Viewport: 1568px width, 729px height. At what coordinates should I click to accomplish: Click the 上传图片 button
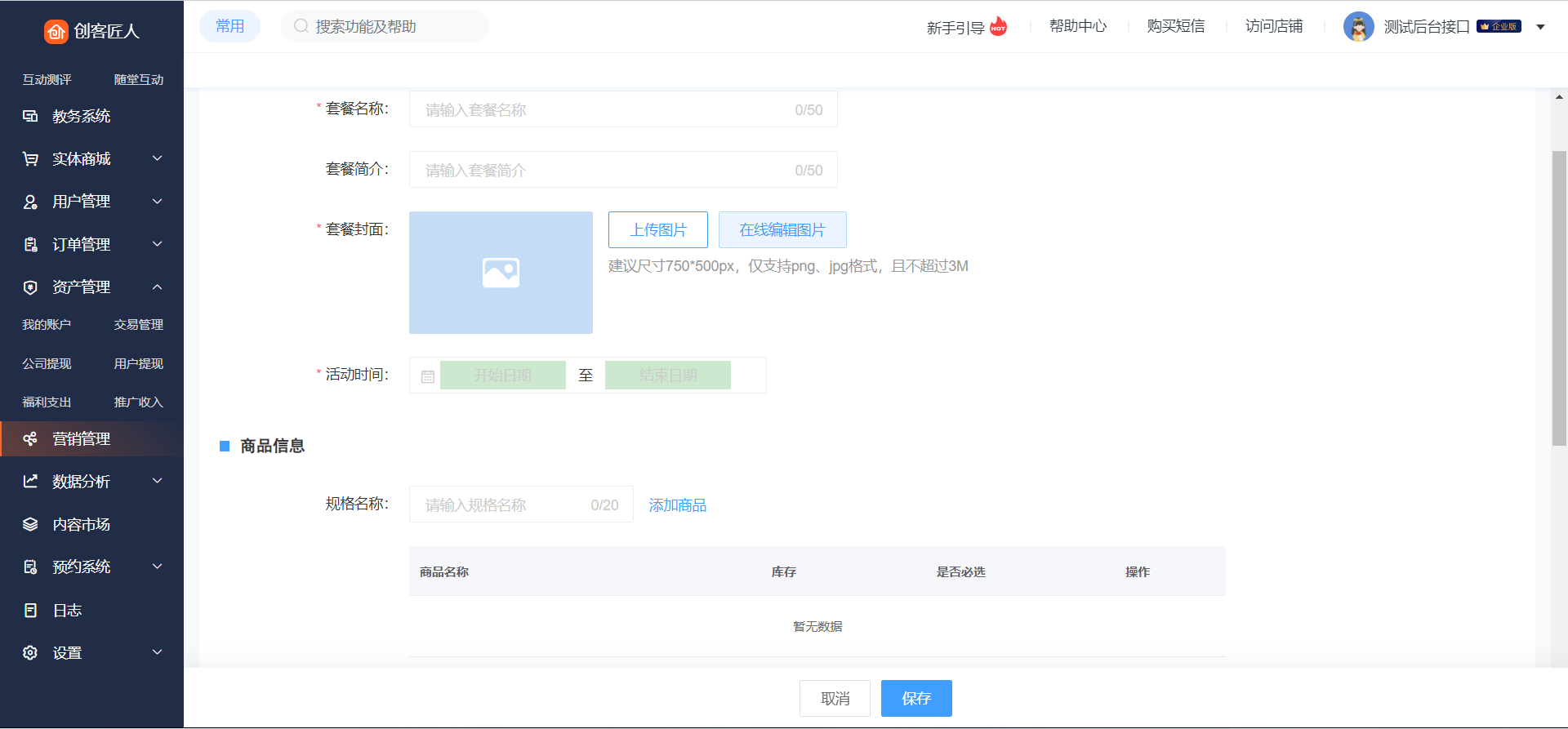pyautogui.click(x=657, y=230)
